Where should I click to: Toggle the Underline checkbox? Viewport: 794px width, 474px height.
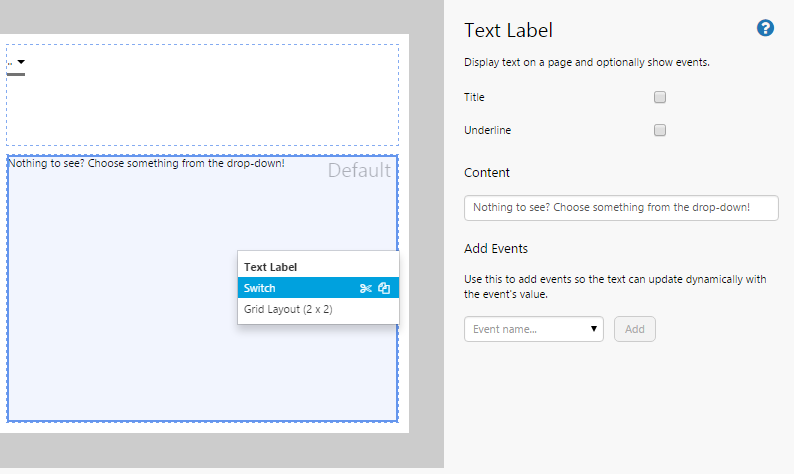pos(660,130)
